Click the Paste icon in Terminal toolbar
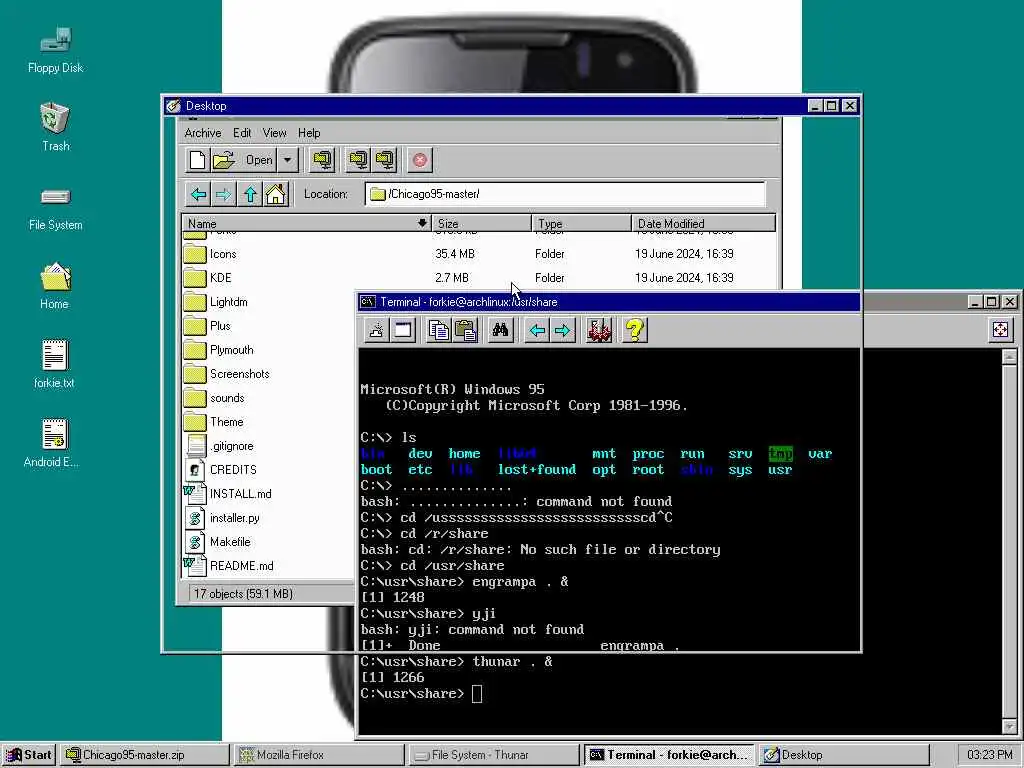 (465, 330)
